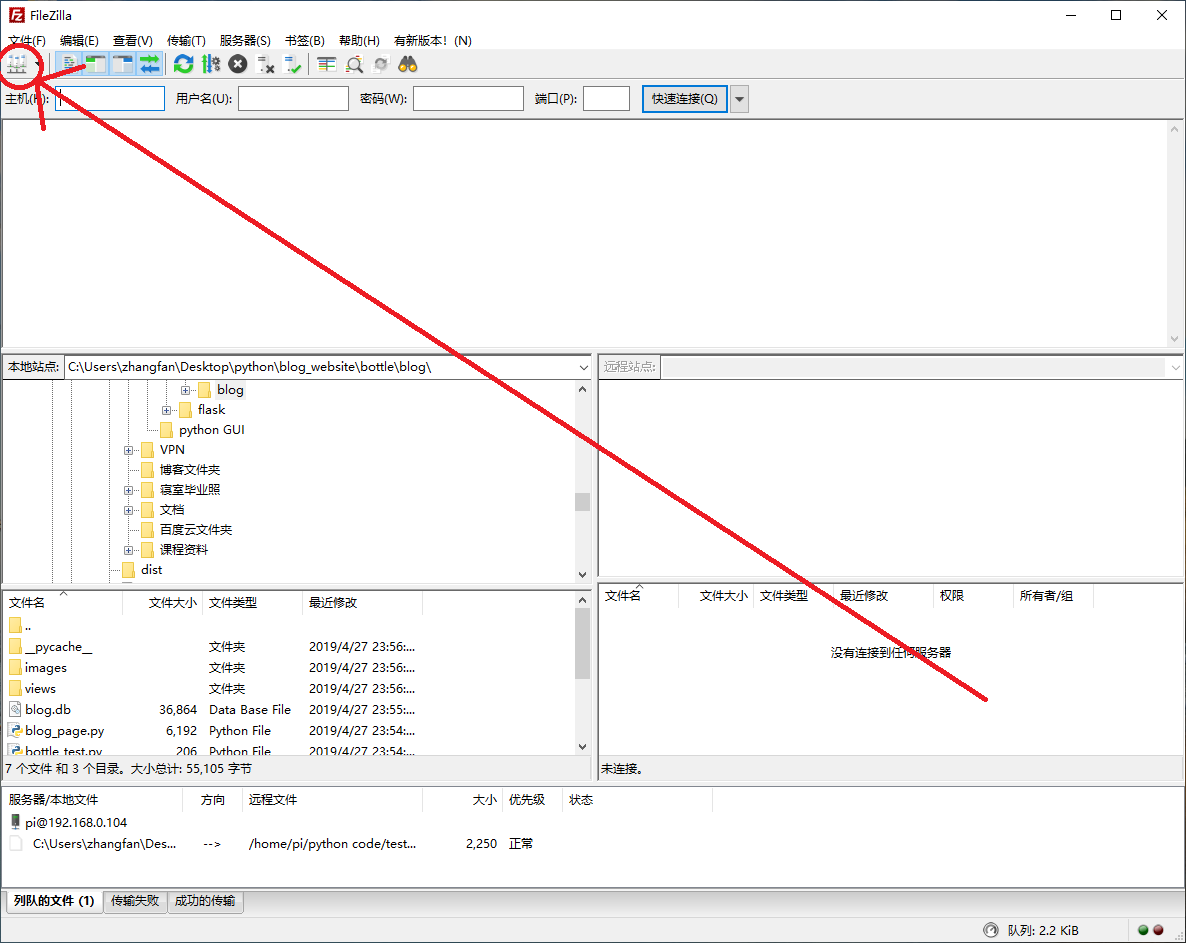Image resolution: width=1186 pixels, height=943 pixels.
Task: Click the local file list scrollbar thumb
Action: tap(582, 644)
